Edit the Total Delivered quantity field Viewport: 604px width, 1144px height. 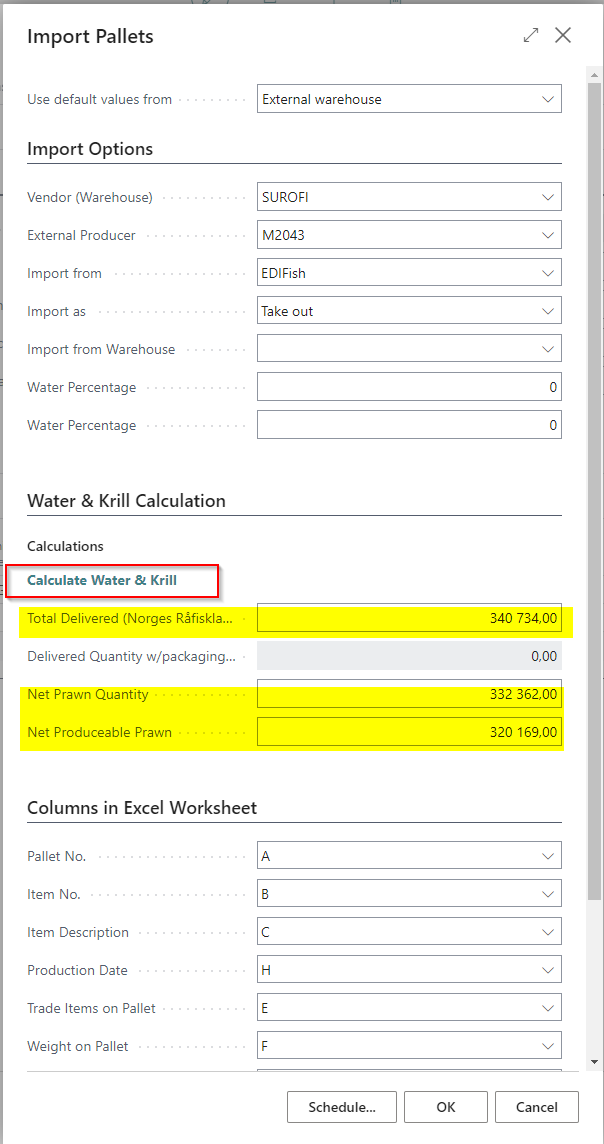pos(408,618)
